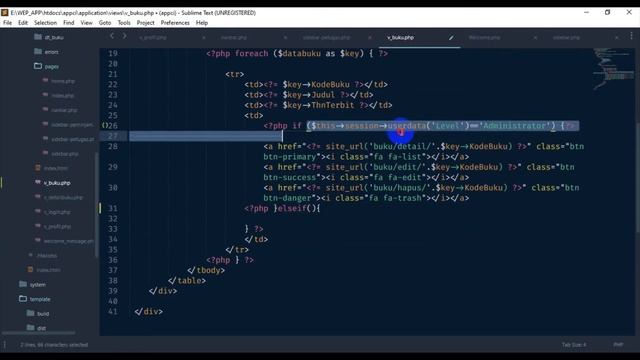Click the code minimap

click(x=613, y=69)
